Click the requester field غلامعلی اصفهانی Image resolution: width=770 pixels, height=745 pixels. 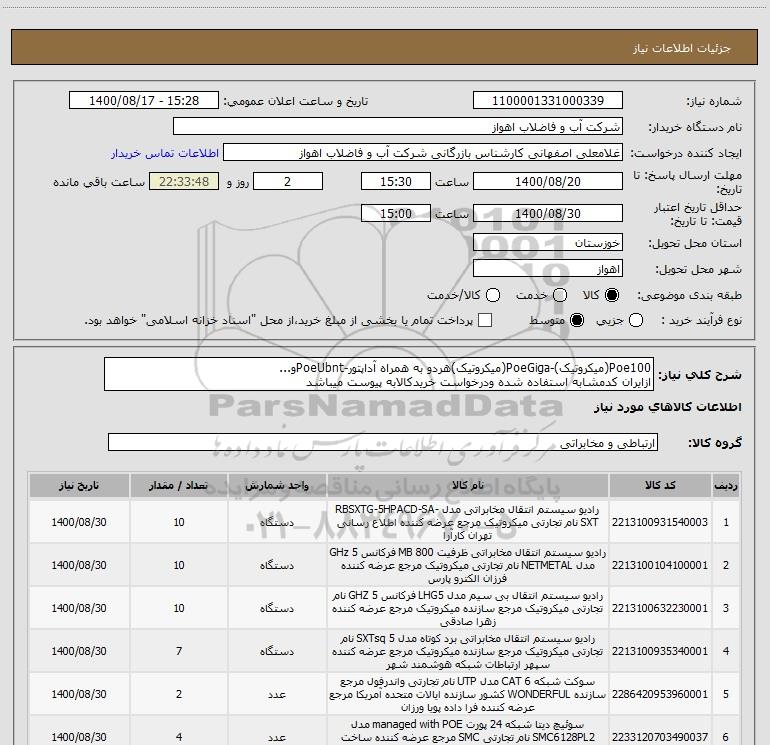(x=423, y=153)
